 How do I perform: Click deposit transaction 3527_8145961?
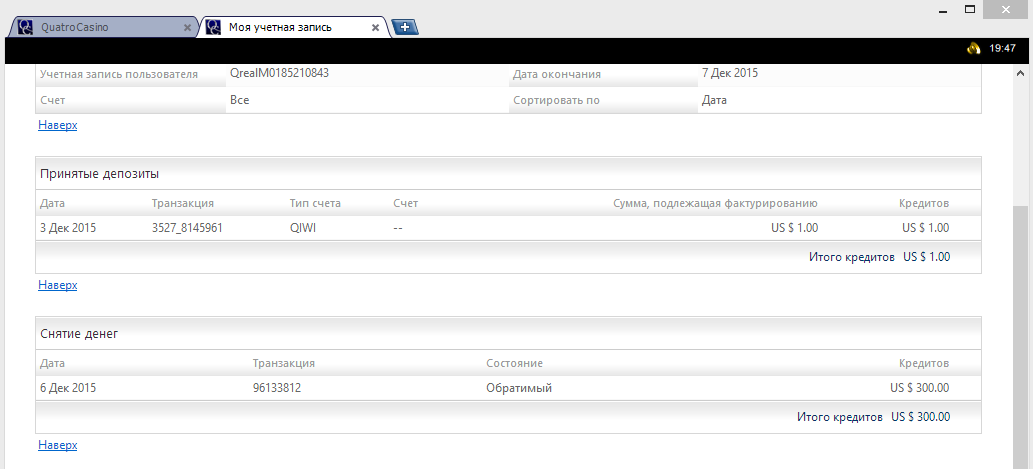click(x=187, y=228)
